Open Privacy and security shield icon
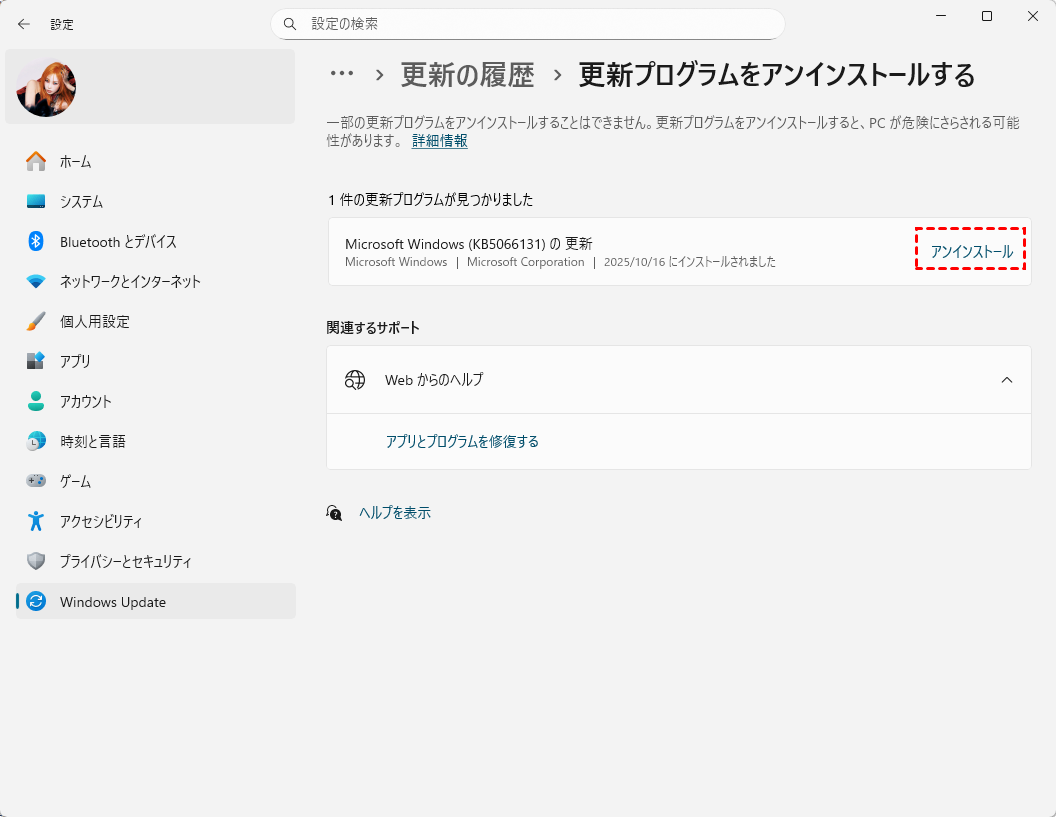This screenshot has width=1056, height=817. pos(36,561)
